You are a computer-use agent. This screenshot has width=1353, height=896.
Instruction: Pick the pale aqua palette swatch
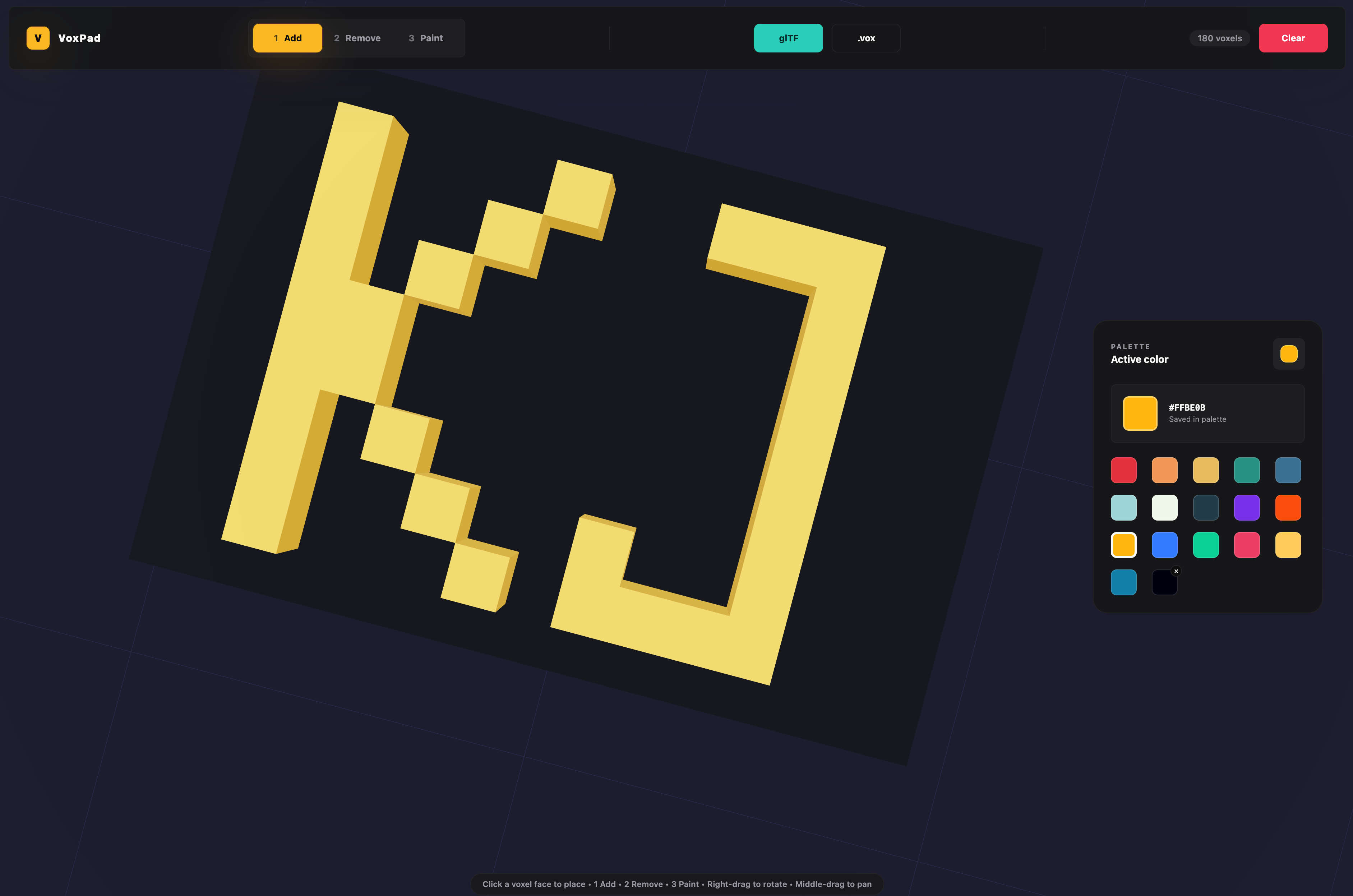pyautogui.click(x=1124, y=507)
